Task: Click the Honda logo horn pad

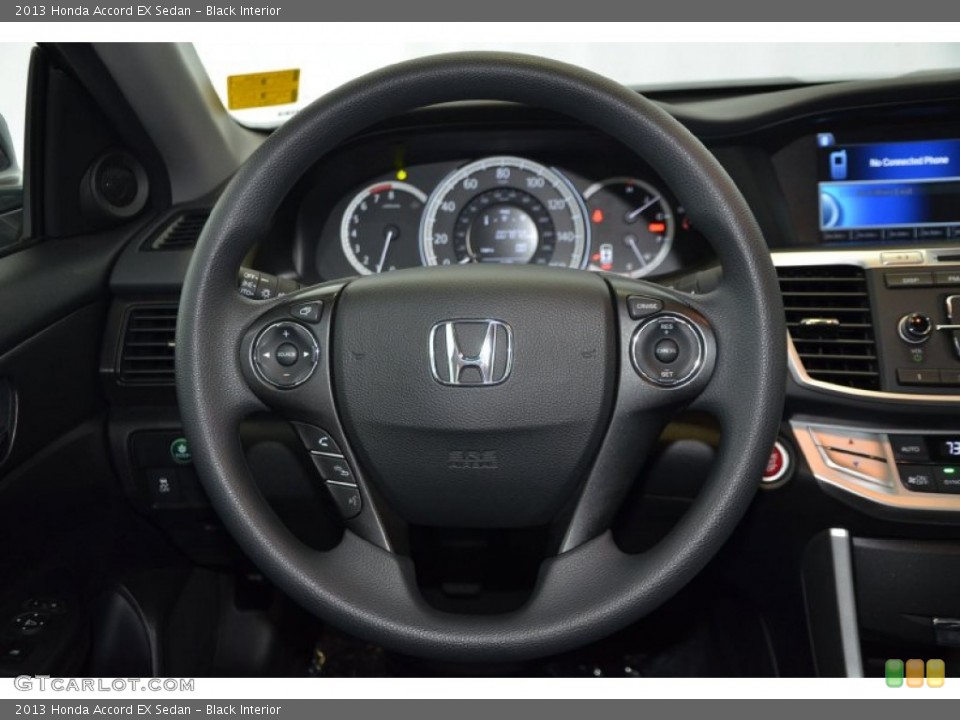Action: [x=471, y=352]
